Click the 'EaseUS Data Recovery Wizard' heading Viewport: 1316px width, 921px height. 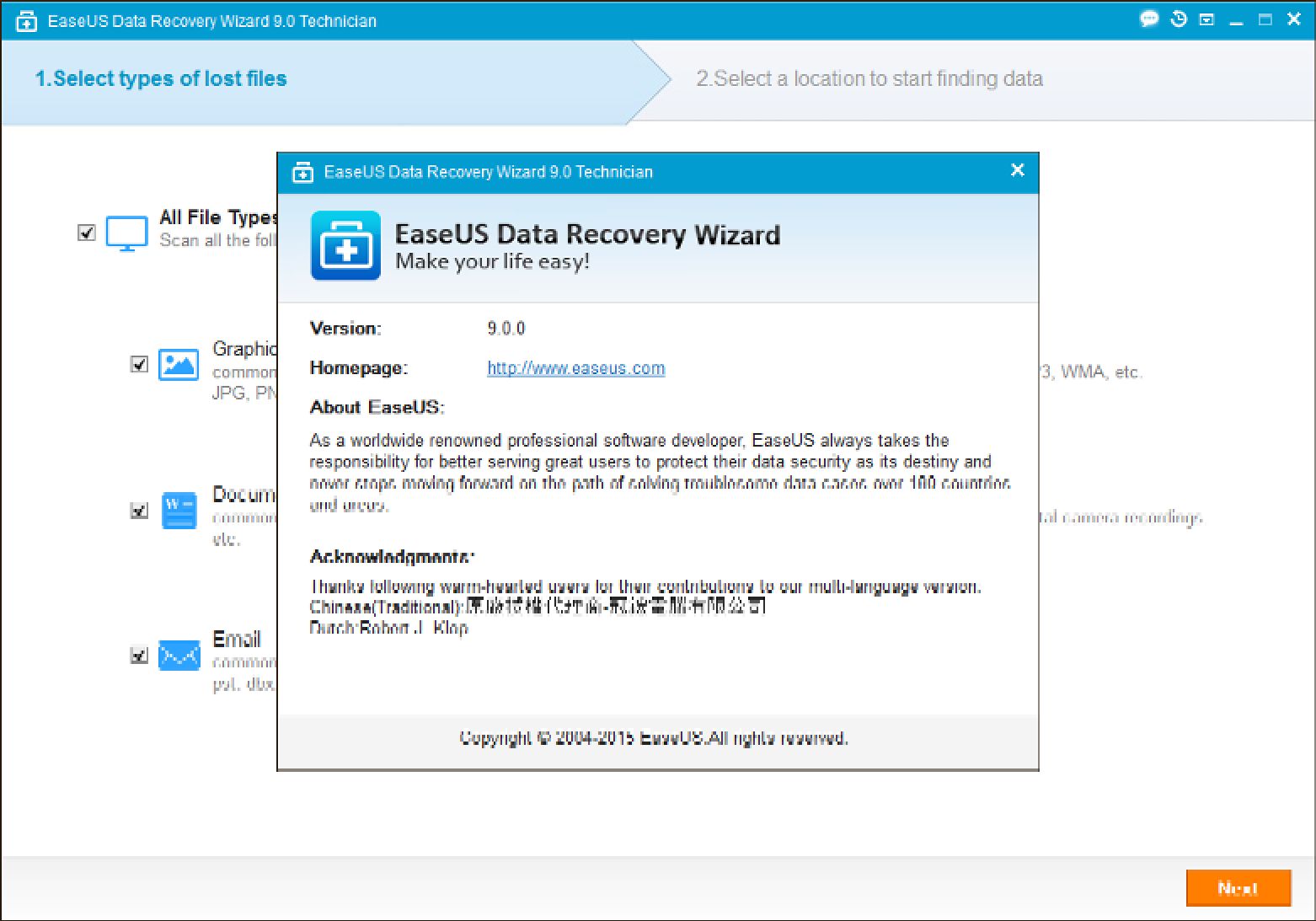(587, 234)
